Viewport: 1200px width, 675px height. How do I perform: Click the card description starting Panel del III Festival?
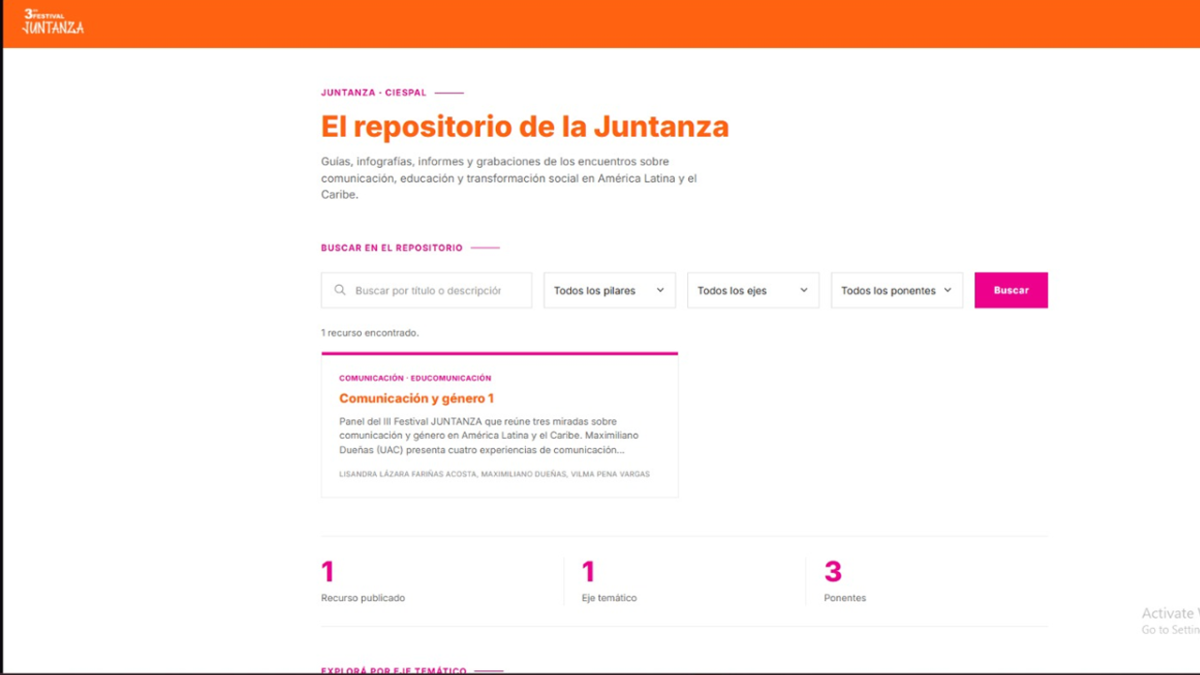point(489,436)
